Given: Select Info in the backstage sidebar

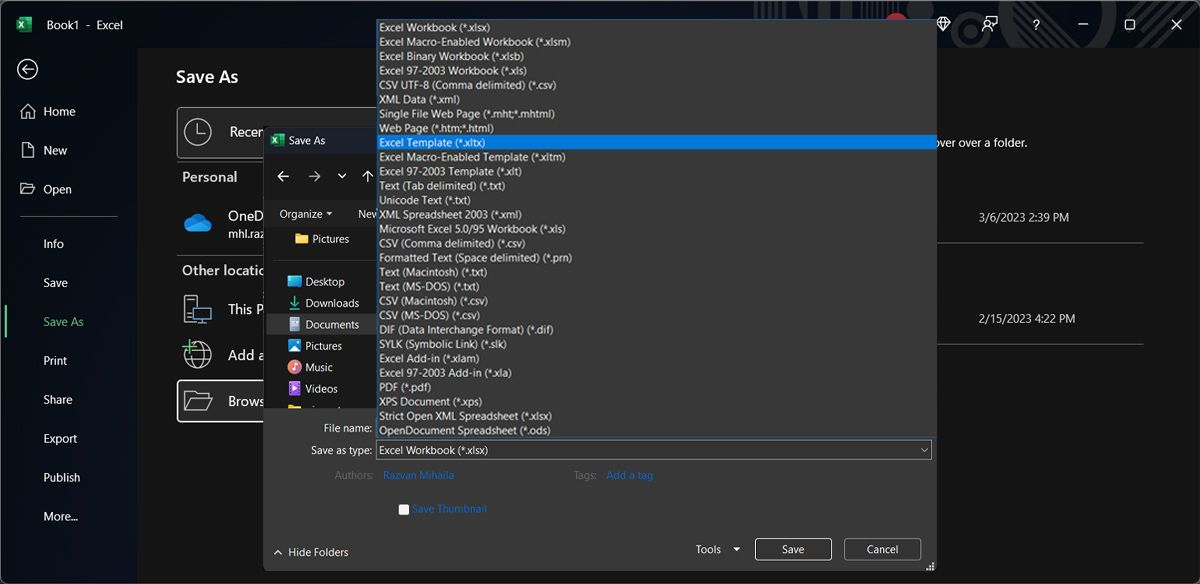Looking at the screenshot, I should pos(54,244).
